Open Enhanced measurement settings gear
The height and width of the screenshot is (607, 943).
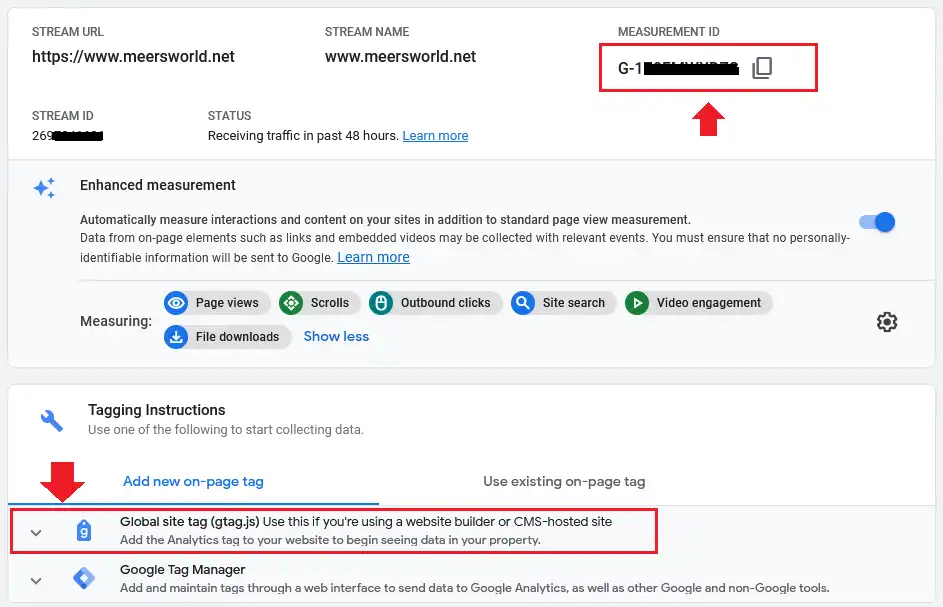click(886, 322)
